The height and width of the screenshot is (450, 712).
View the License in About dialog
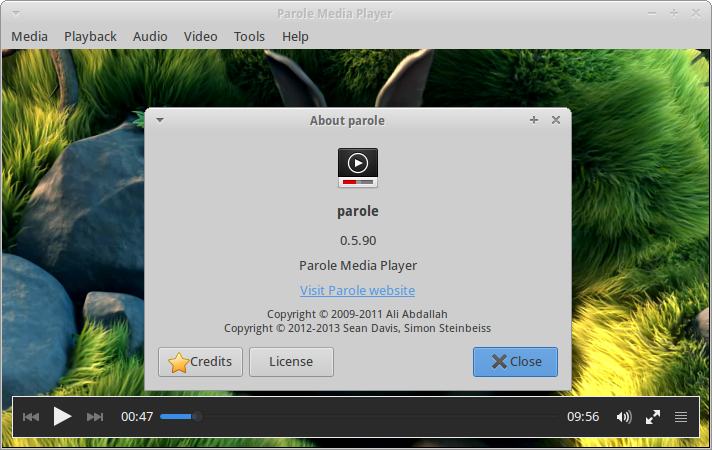pos(291,362)
